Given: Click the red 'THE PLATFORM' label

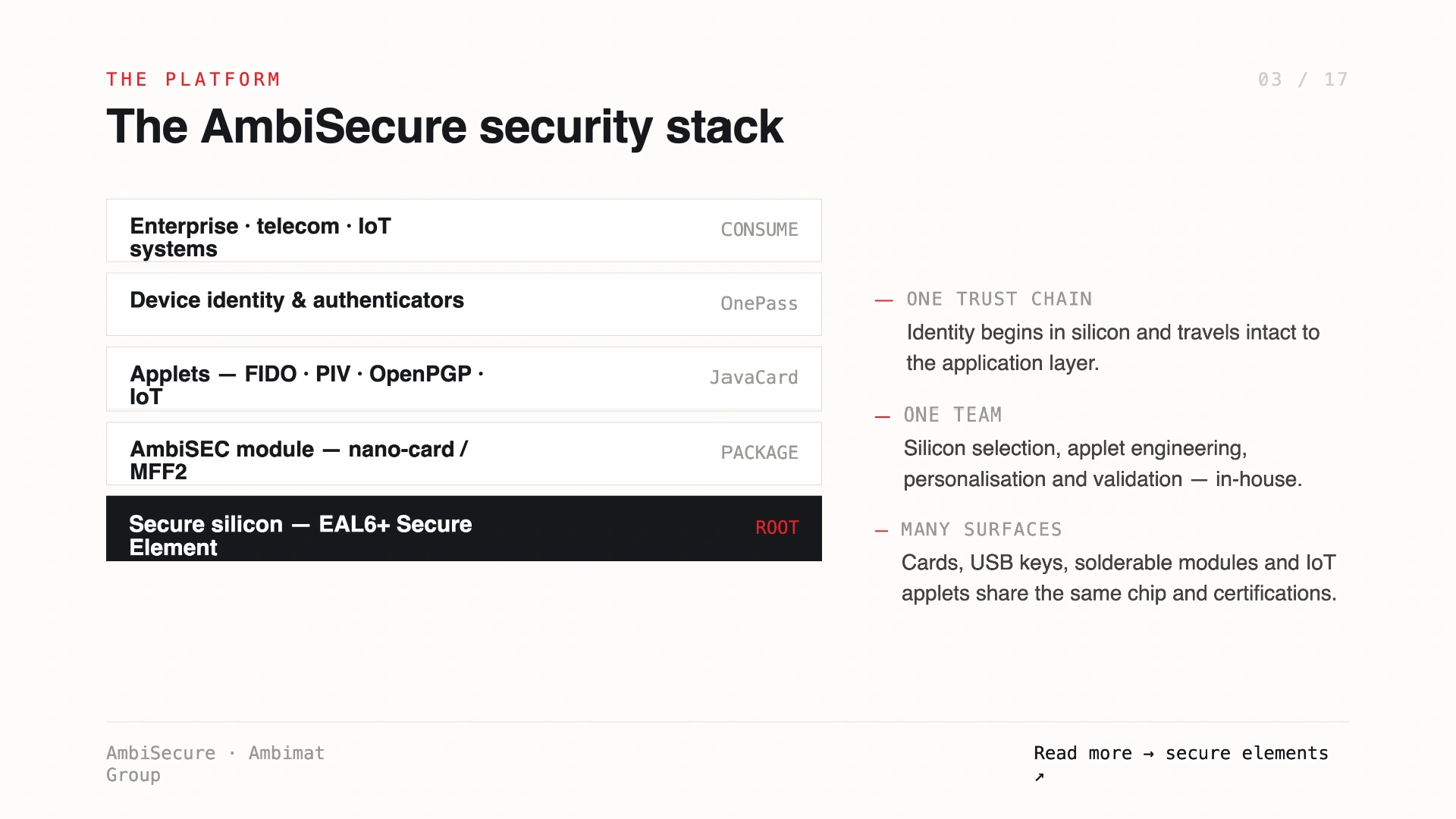Looking at the screenshot, I should click(193, 80).
